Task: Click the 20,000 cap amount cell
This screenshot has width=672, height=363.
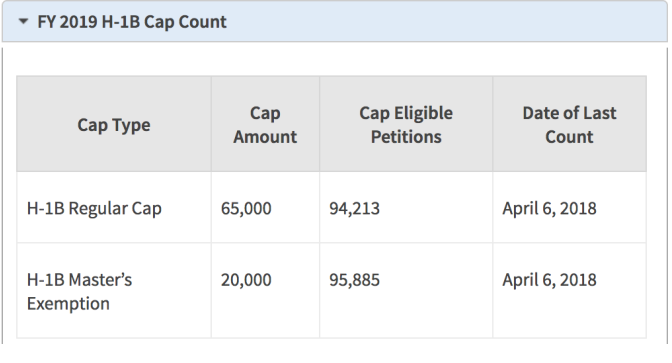Action: 265,291
